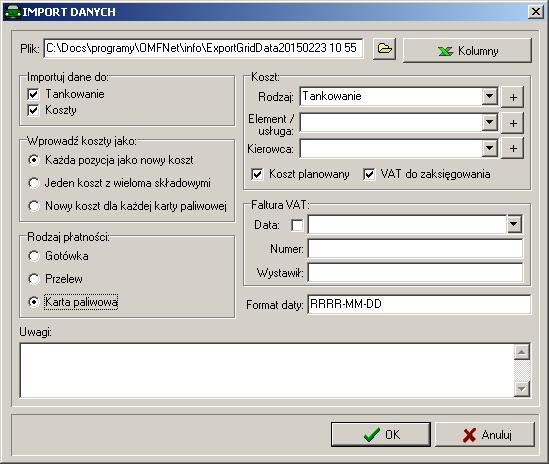
Task: Toggle VAT do zaksięgowania checkbox
Action: (x=369, y=174)
